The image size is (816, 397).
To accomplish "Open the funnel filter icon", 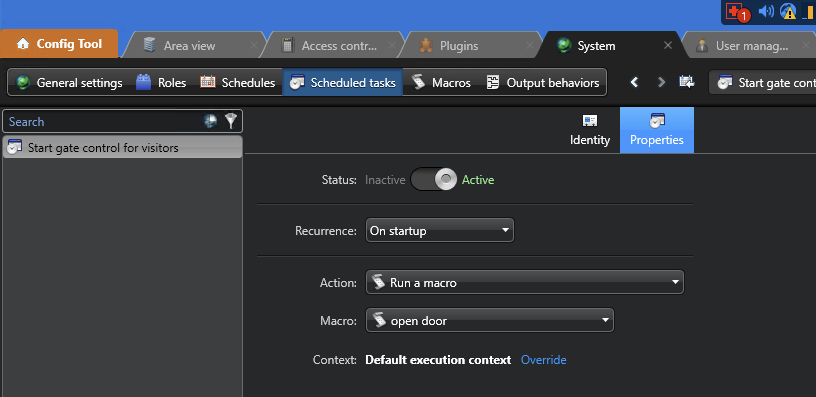I will pyautogui.click(x=231, y=121).
